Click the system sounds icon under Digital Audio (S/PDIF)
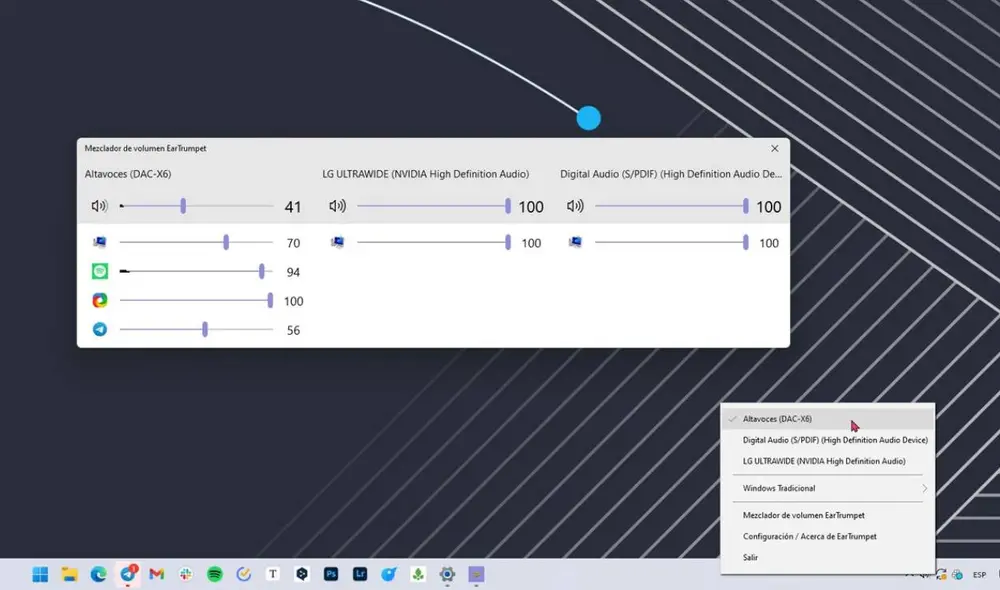Screen dimensions: 1000x590 (575, 241)
